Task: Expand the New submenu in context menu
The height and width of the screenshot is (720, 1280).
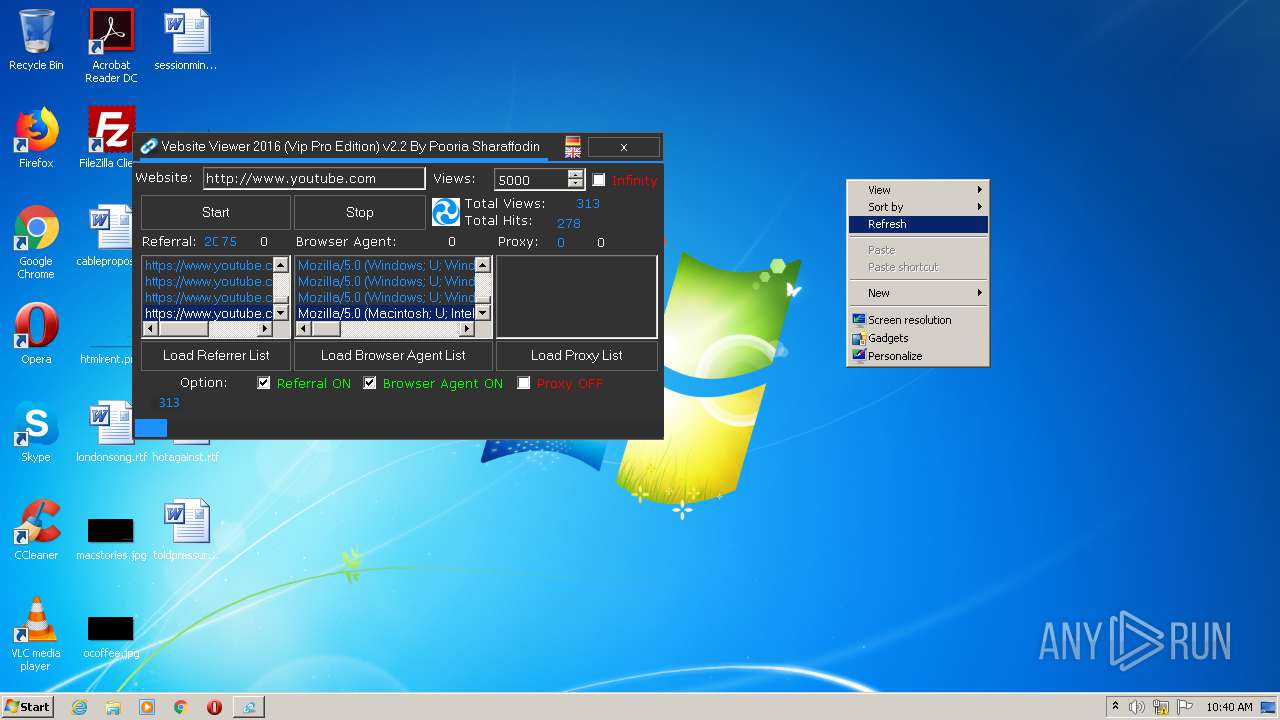Action: click(918, 293)
